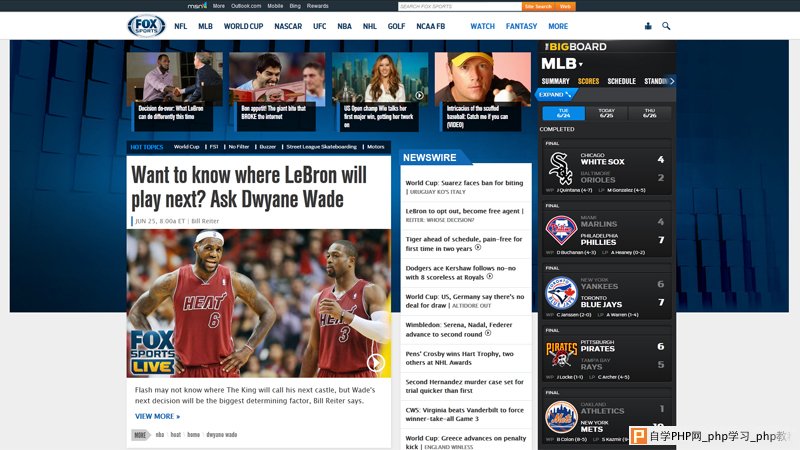800x450 pixels.
Task: Click VIEW MORE link under article
Action: click(157, 416)
